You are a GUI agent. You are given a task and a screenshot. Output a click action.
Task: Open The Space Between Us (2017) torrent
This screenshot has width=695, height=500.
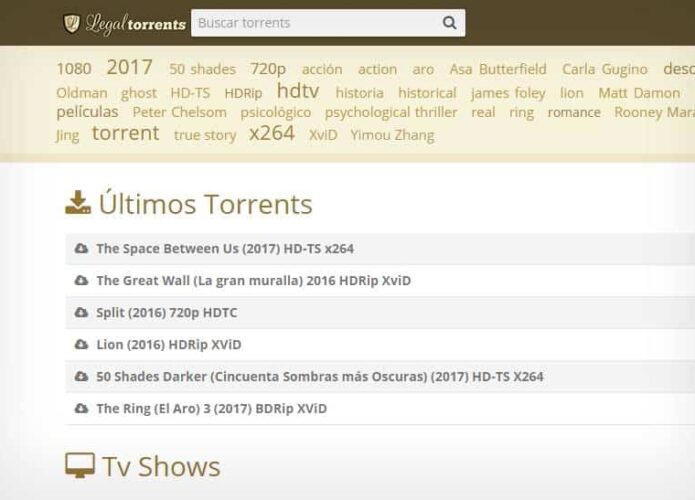[225, 249]
